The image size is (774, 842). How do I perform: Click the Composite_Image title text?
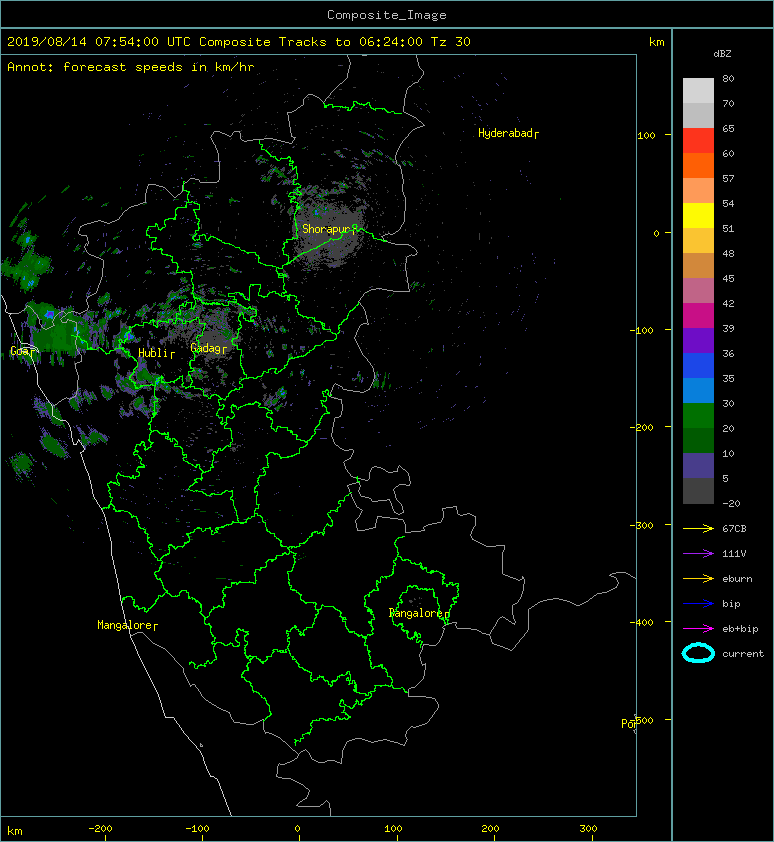[387, 15]
